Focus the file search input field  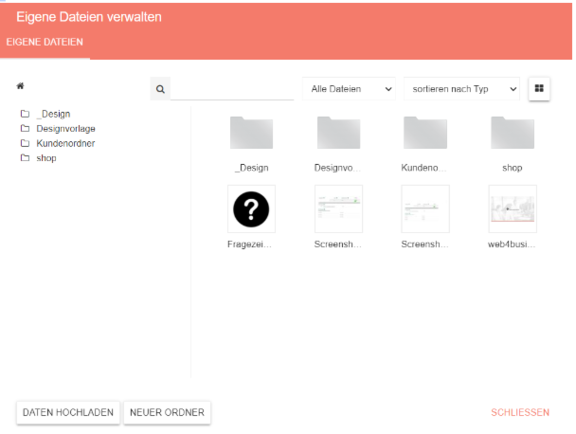(232, 89)
